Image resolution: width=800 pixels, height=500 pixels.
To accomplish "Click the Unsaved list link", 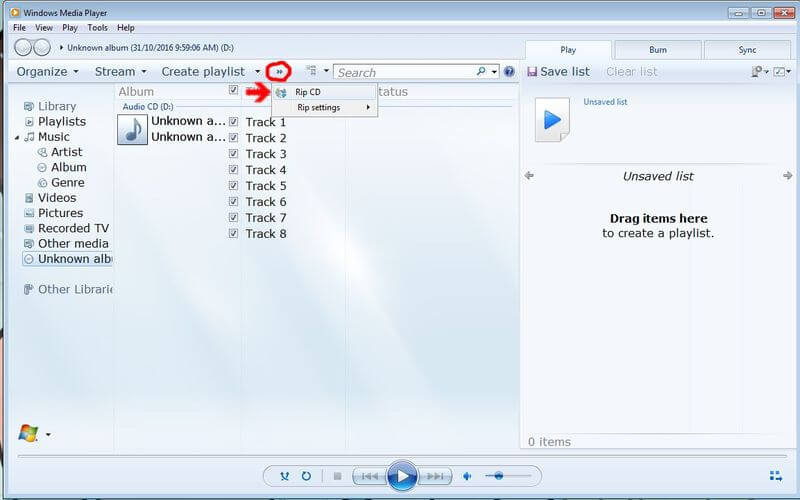I will click(605, 102).
